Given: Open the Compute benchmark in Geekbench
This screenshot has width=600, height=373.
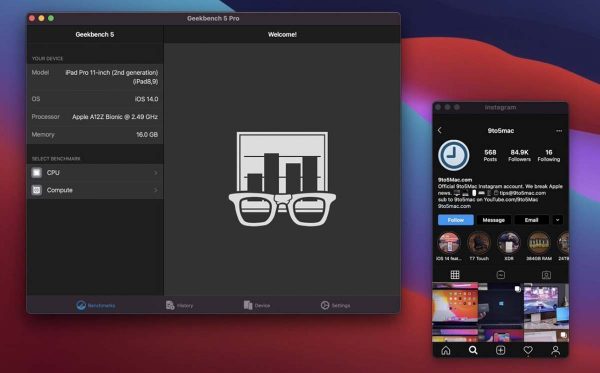Looking at the screenshot, I should click(x=95, y=190).
